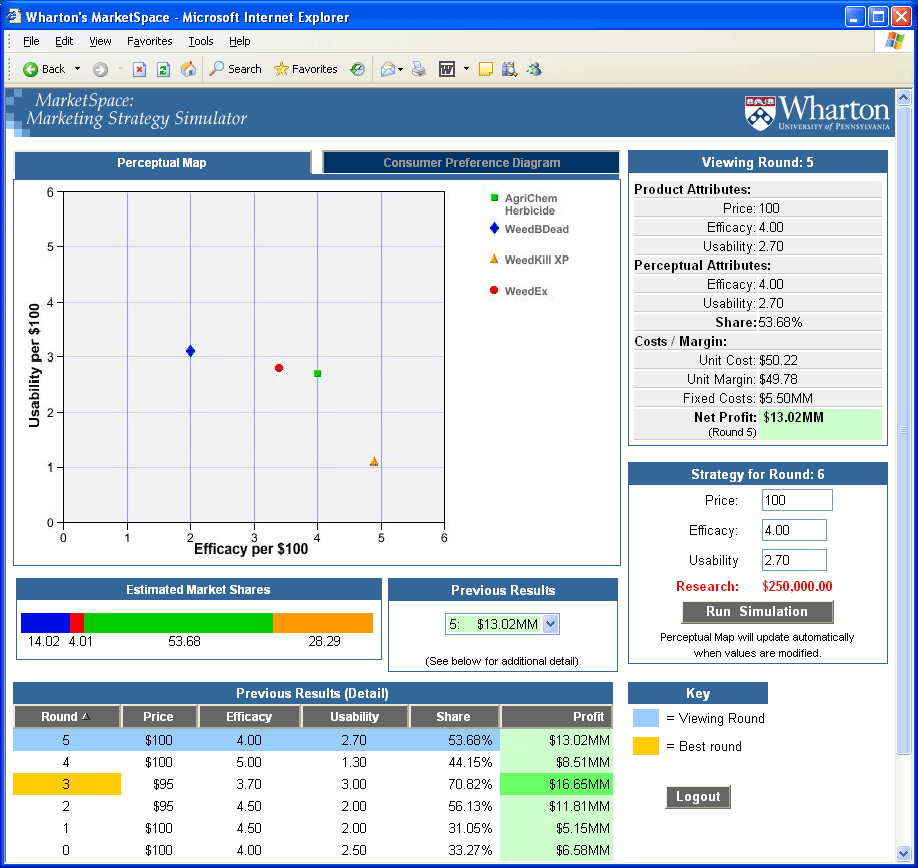Open the File menu

tap(31, 41)
